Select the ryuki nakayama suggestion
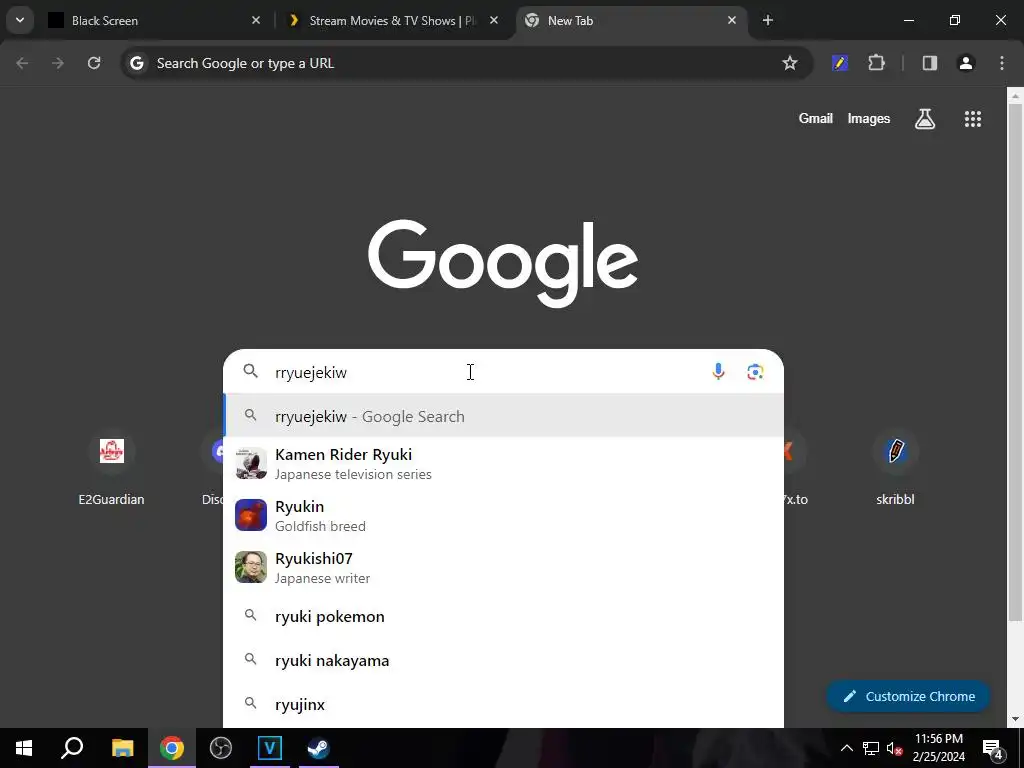Viewport: 1024px width, 768px height. click(504, 660)
